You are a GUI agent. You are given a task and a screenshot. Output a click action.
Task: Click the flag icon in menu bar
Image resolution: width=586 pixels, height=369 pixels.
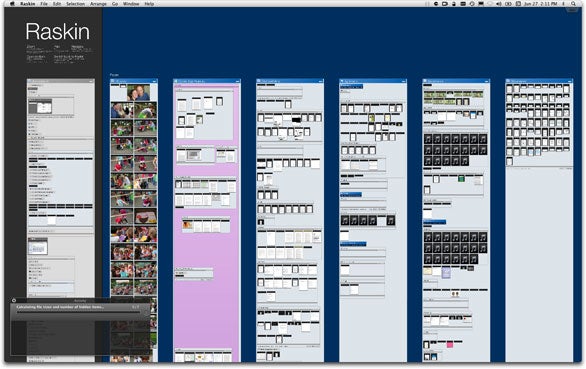481,4
